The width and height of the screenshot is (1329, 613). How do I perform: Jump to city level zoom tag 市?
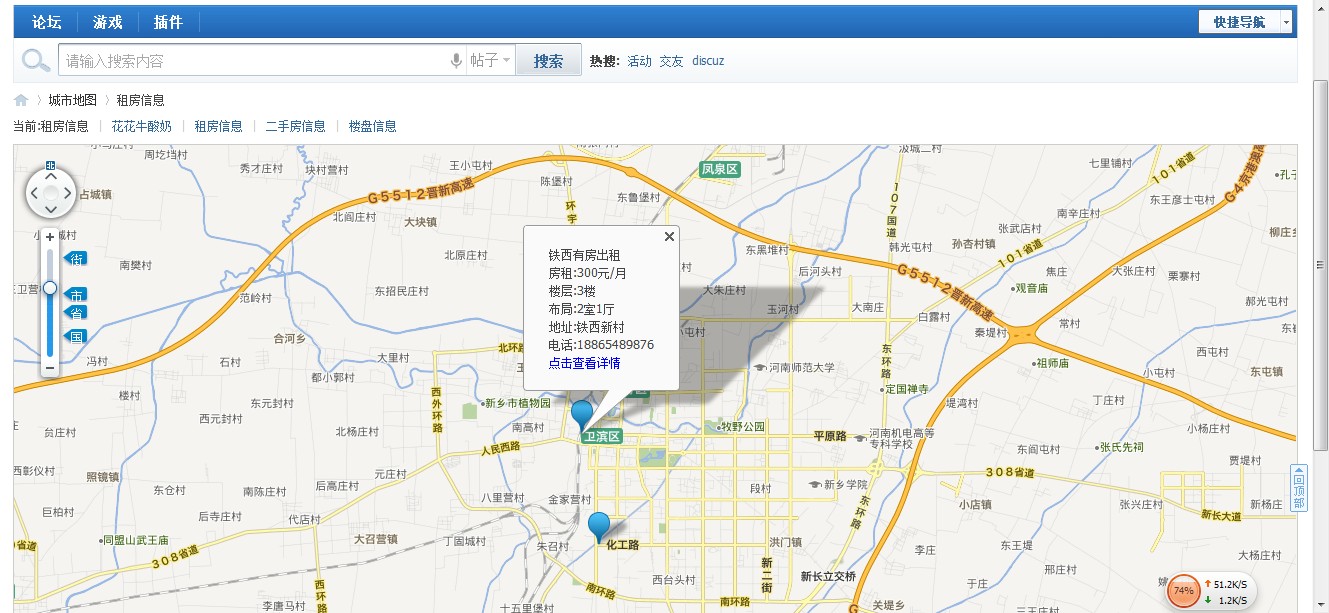pyautogui.click(x=76, y=295)
